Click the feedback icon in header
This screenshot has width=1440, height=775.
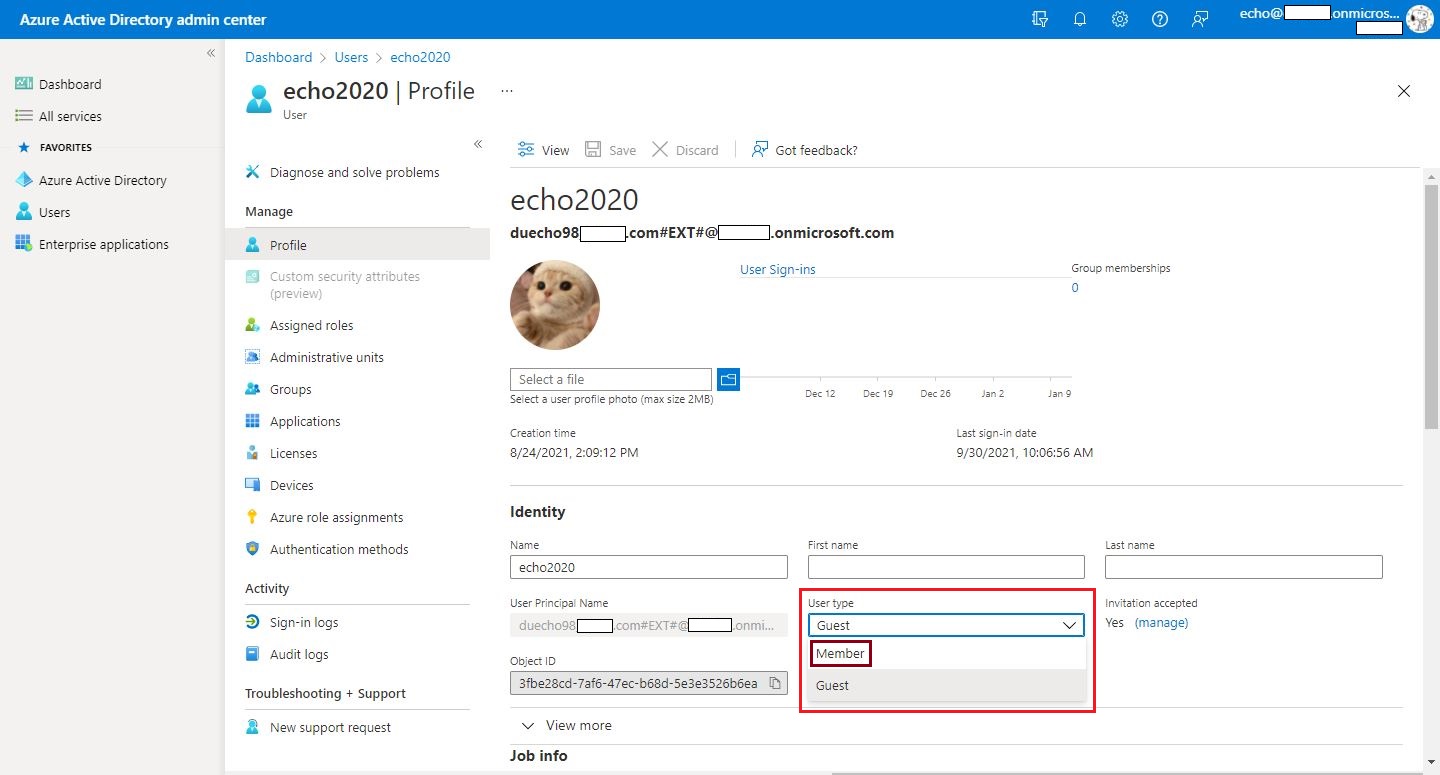point(1200,19)
